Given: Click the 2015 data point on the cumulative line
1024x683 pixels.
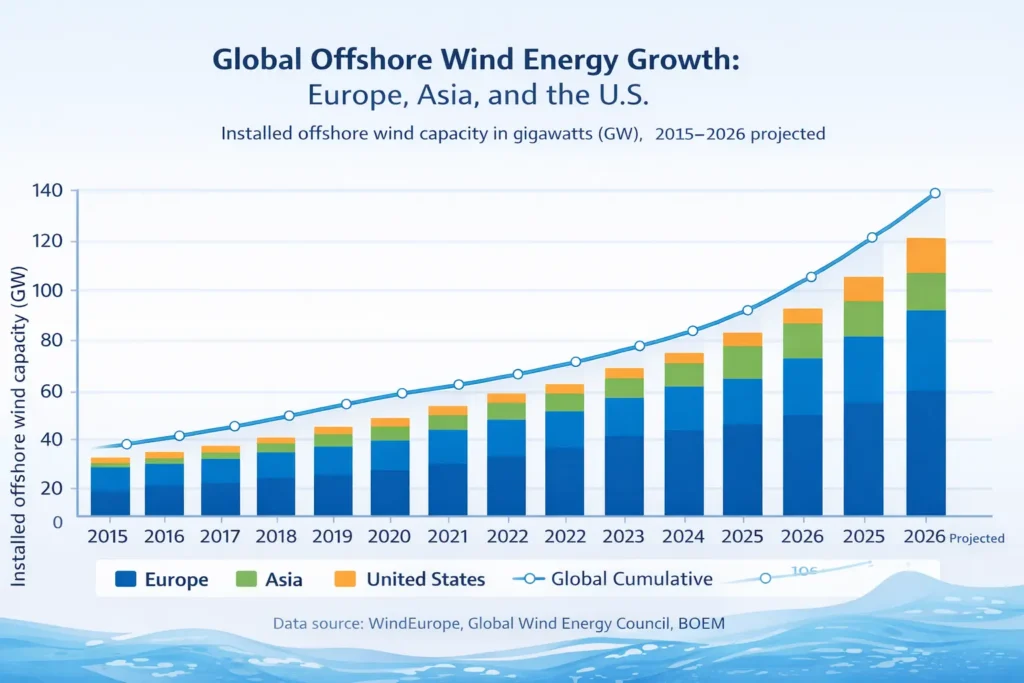Looking at the screenshot, I should [124, 442].
